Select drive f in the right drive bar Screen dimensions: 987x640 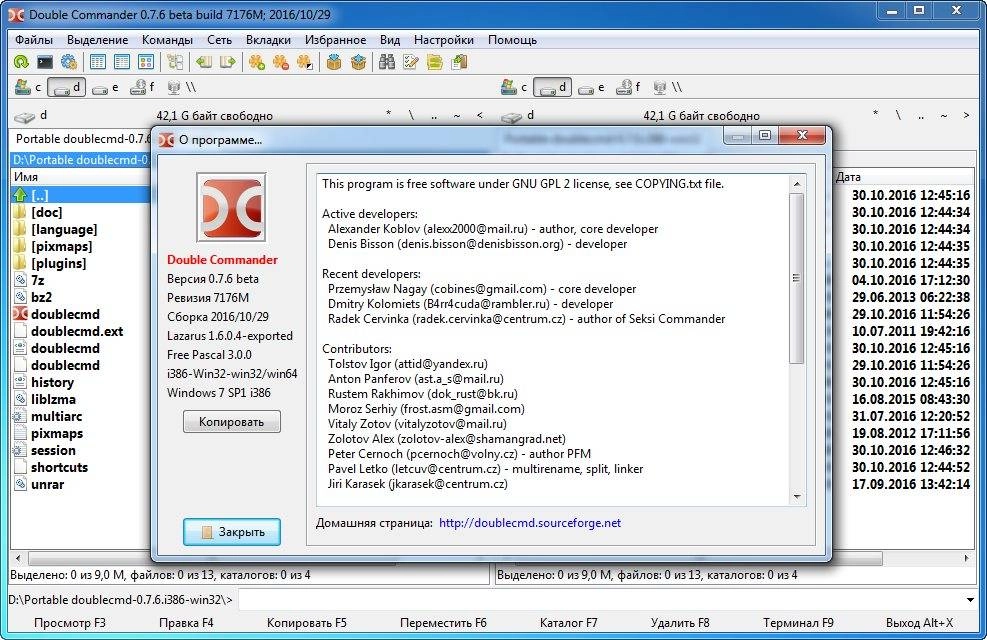point(628,87)
